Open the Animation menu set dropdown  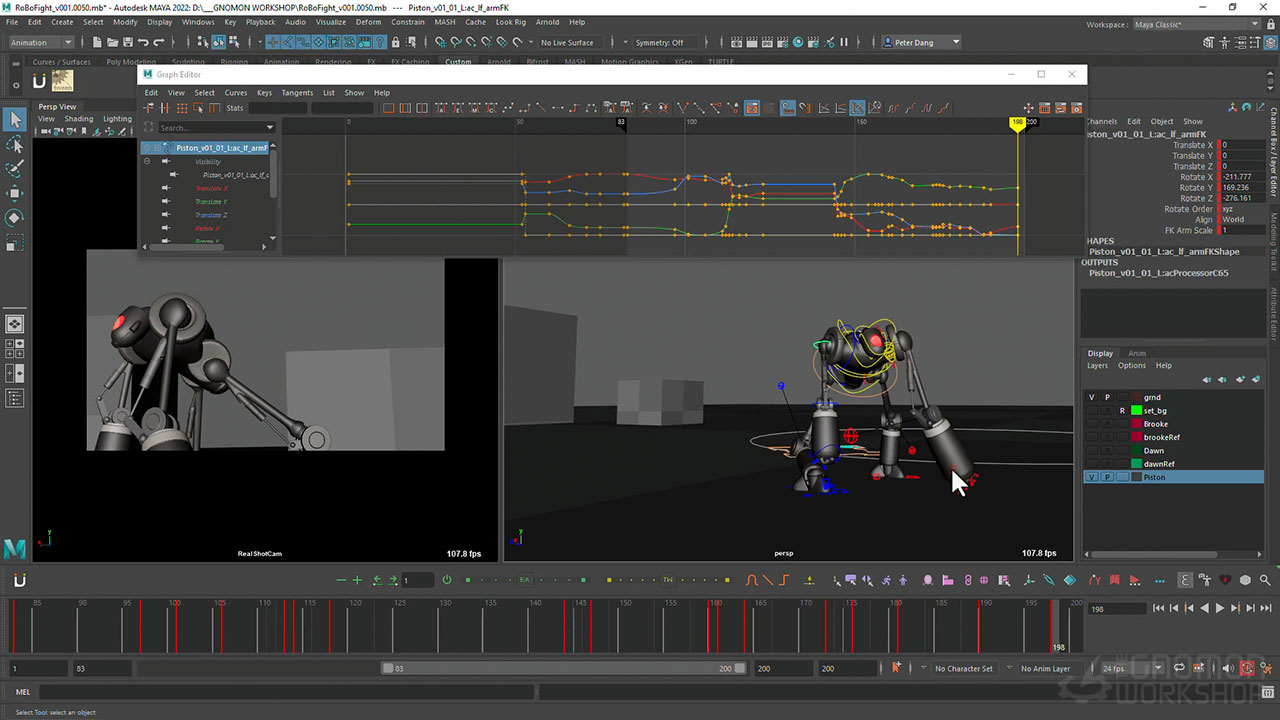pyautogui.click(x=41, y=42)
